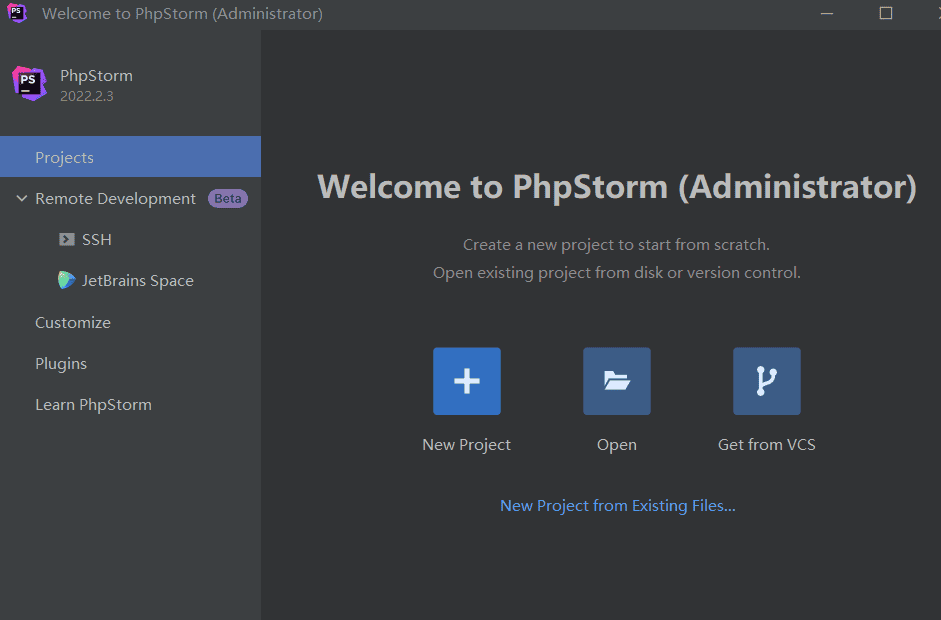Viewport: 941px width, 620px height.
Task: Click the SSH terminal icon
Action: click(67, 240)
